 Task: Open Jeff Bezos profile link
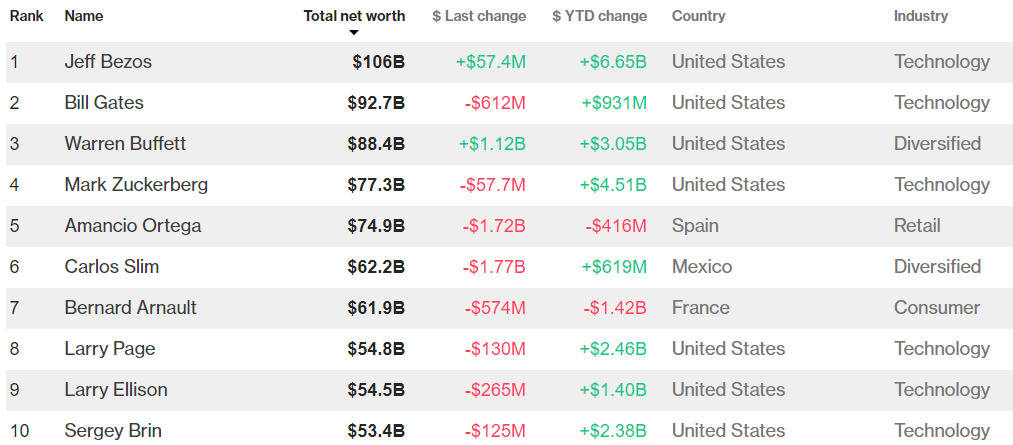(108, 62)
